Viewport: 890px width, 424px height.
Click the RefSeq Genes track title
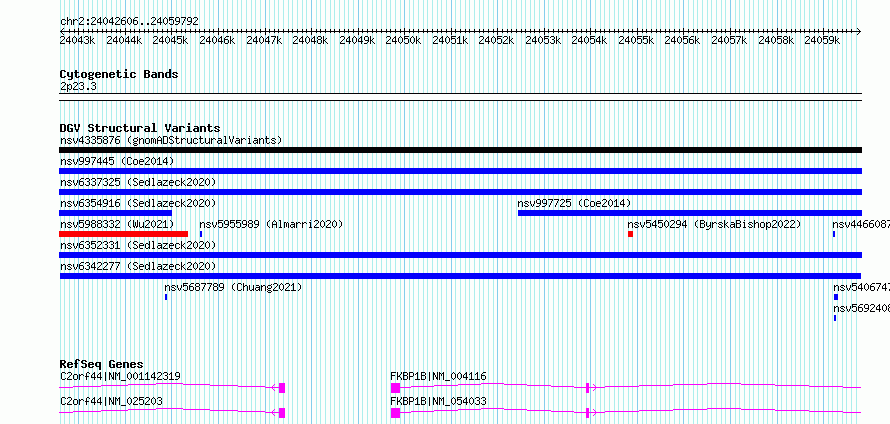click(102, 364)
